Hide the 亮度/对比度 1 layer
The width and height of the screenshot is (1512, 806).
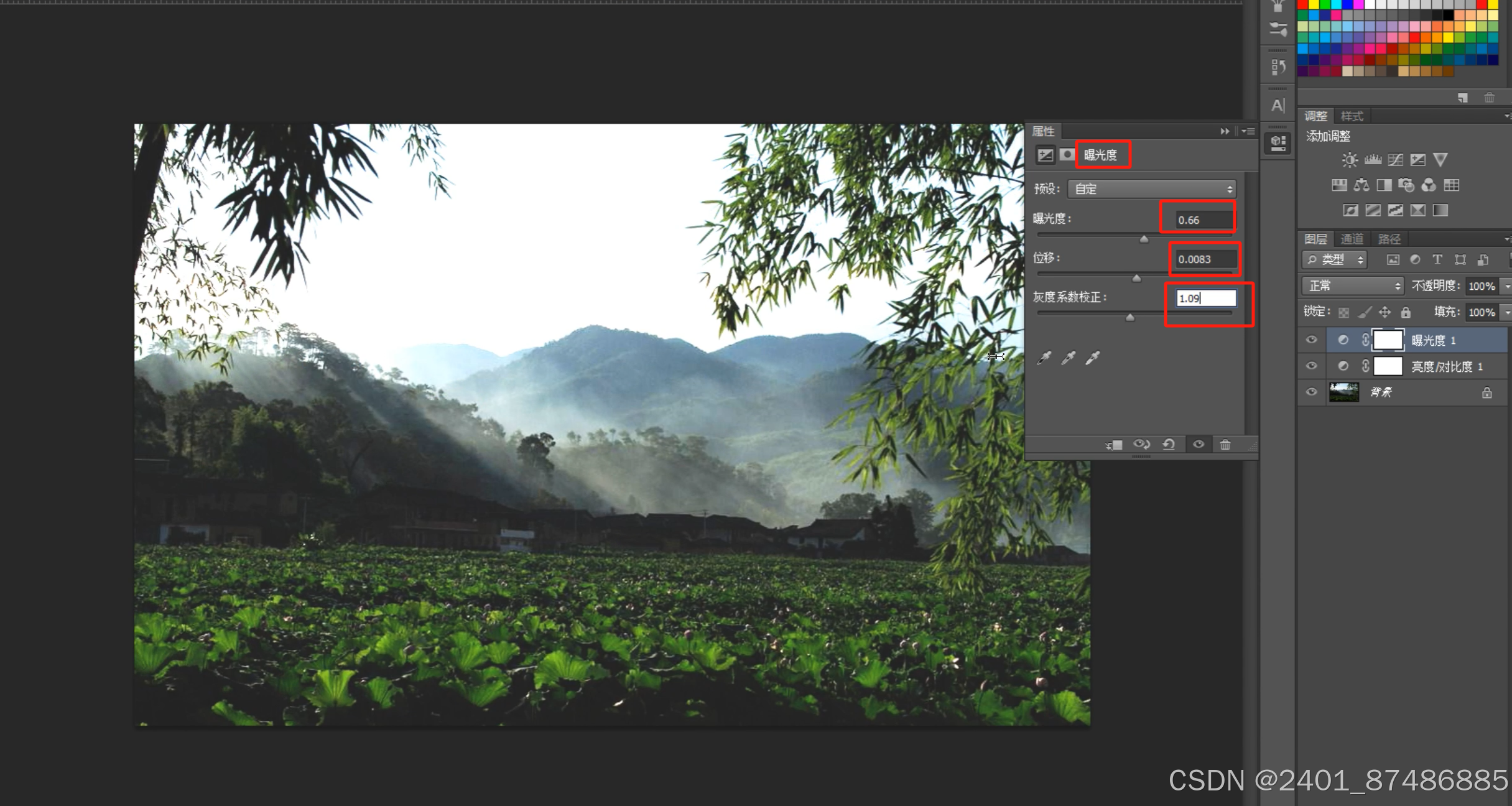click(x=1311, y=366)
